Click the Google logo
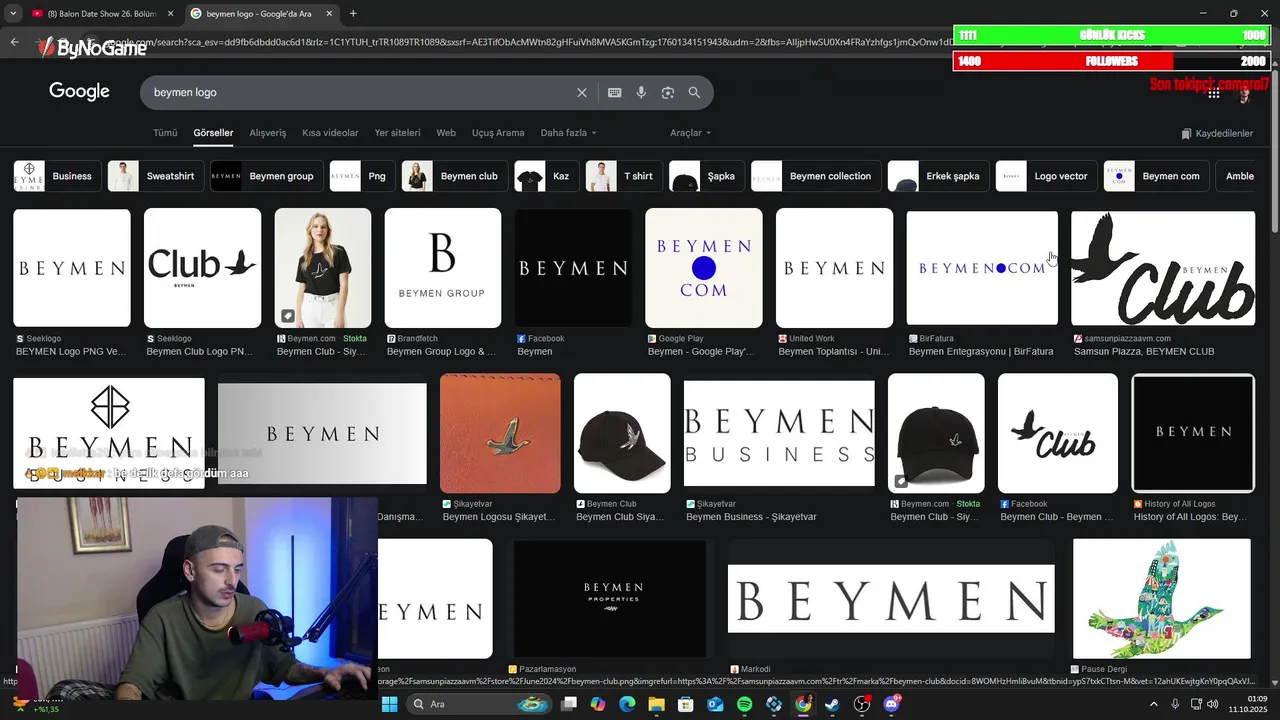Viewport: 1280px width, 720px height. tap(79, 91)
